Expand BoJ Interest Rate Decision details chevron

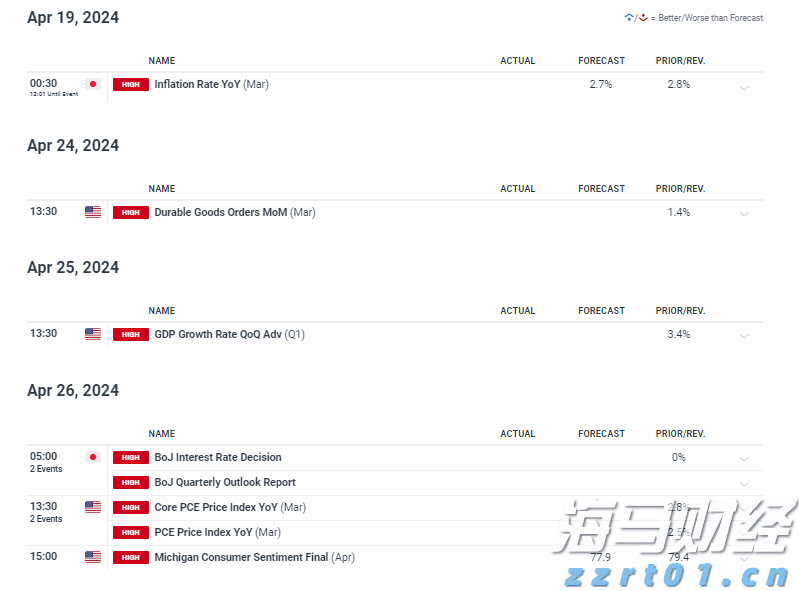pyautogui.click(x=744, y=459)
